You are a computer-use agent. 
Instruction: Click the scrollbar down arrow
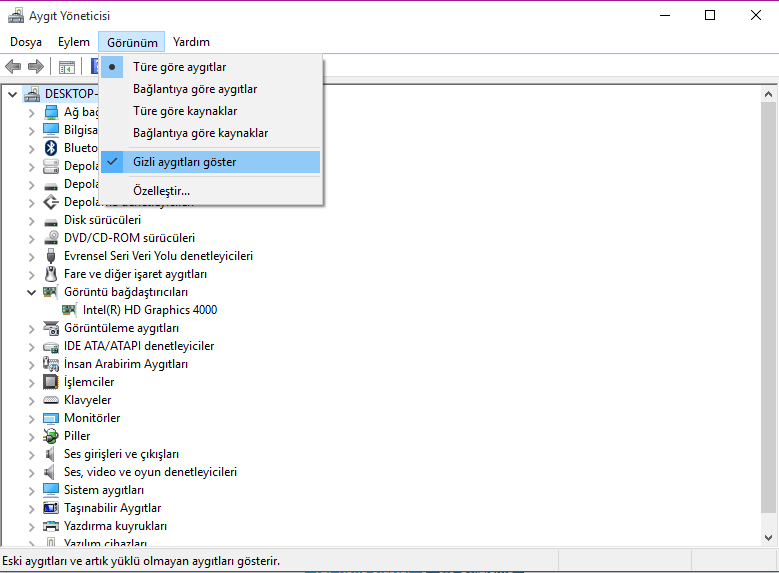769,538
